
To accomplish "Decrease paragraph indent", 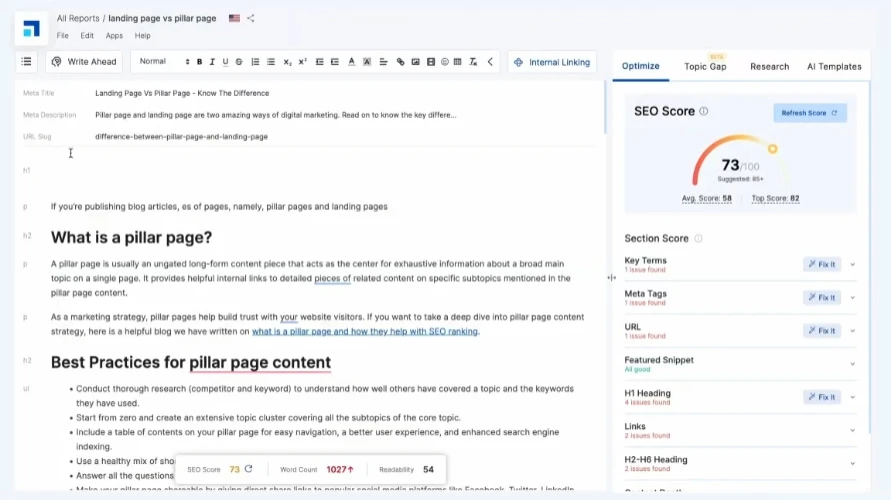I will point(319,62).
